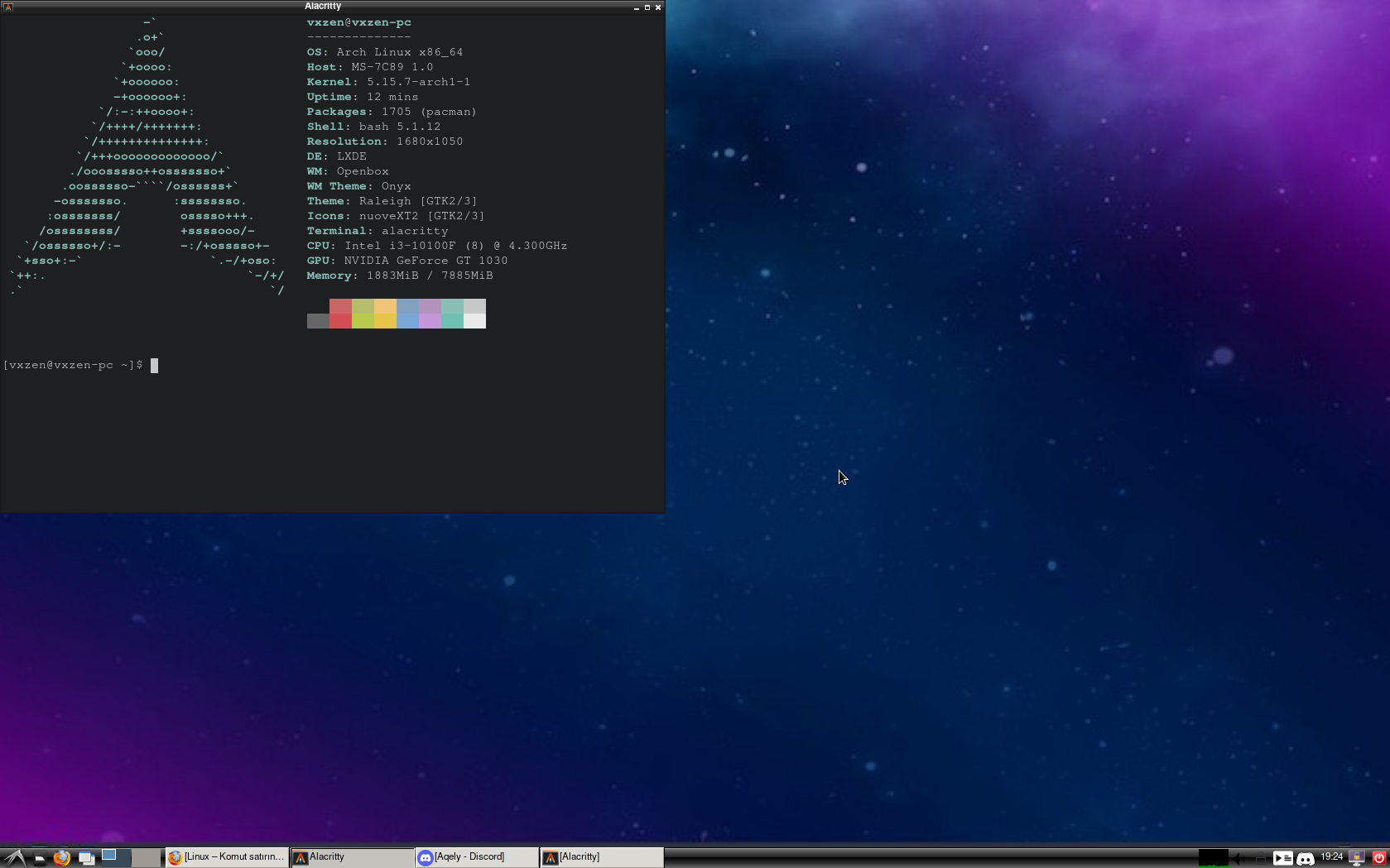
Task: Open the Arch Linux application menu
Action: [14, 857]
